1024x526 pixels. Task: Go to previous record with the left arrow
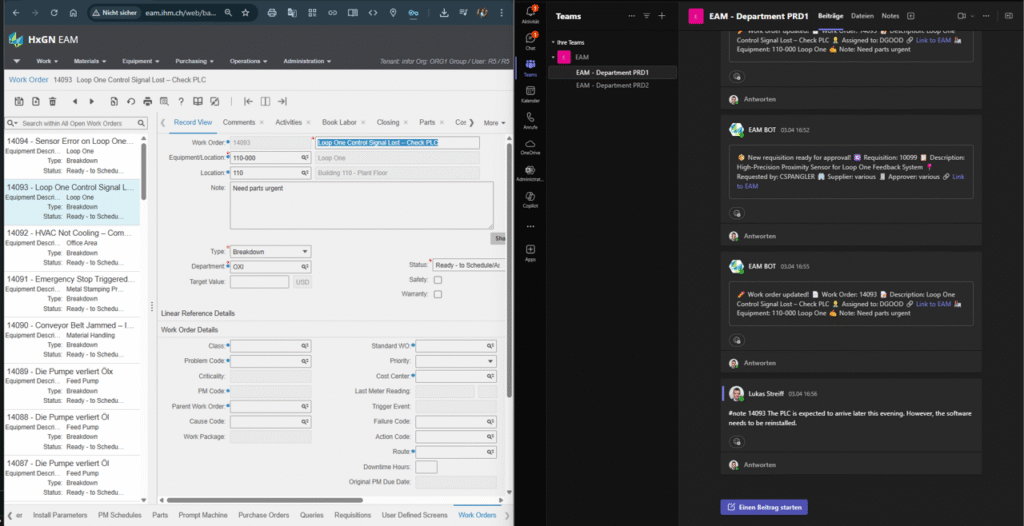coord(75,101)
